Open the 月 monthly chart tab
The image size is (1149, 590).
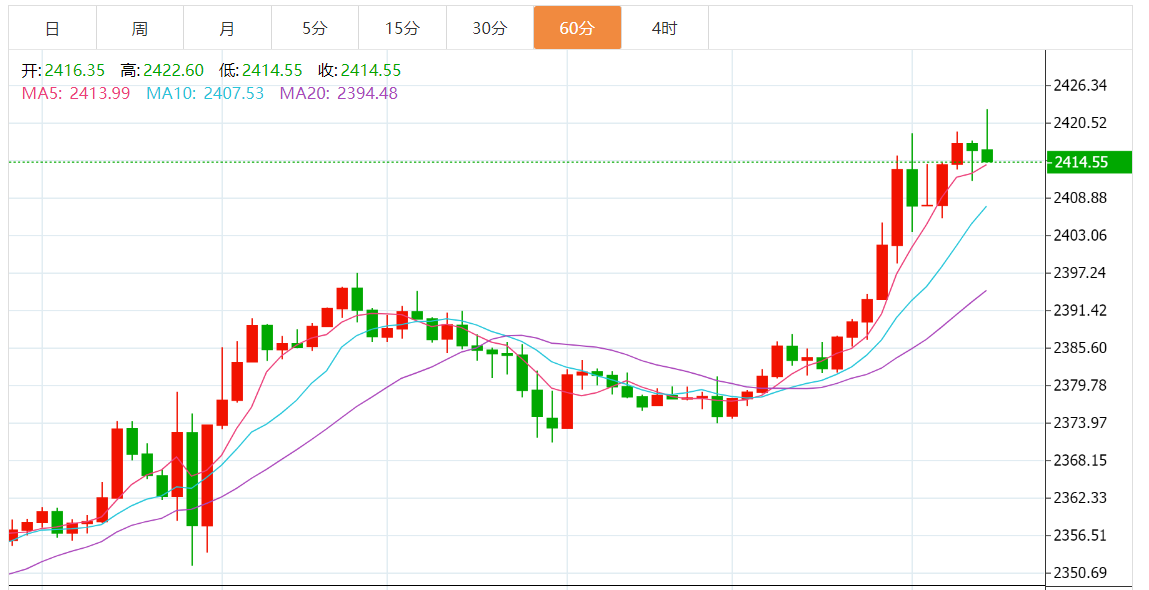pyautogui.click(x=227, y=29)
